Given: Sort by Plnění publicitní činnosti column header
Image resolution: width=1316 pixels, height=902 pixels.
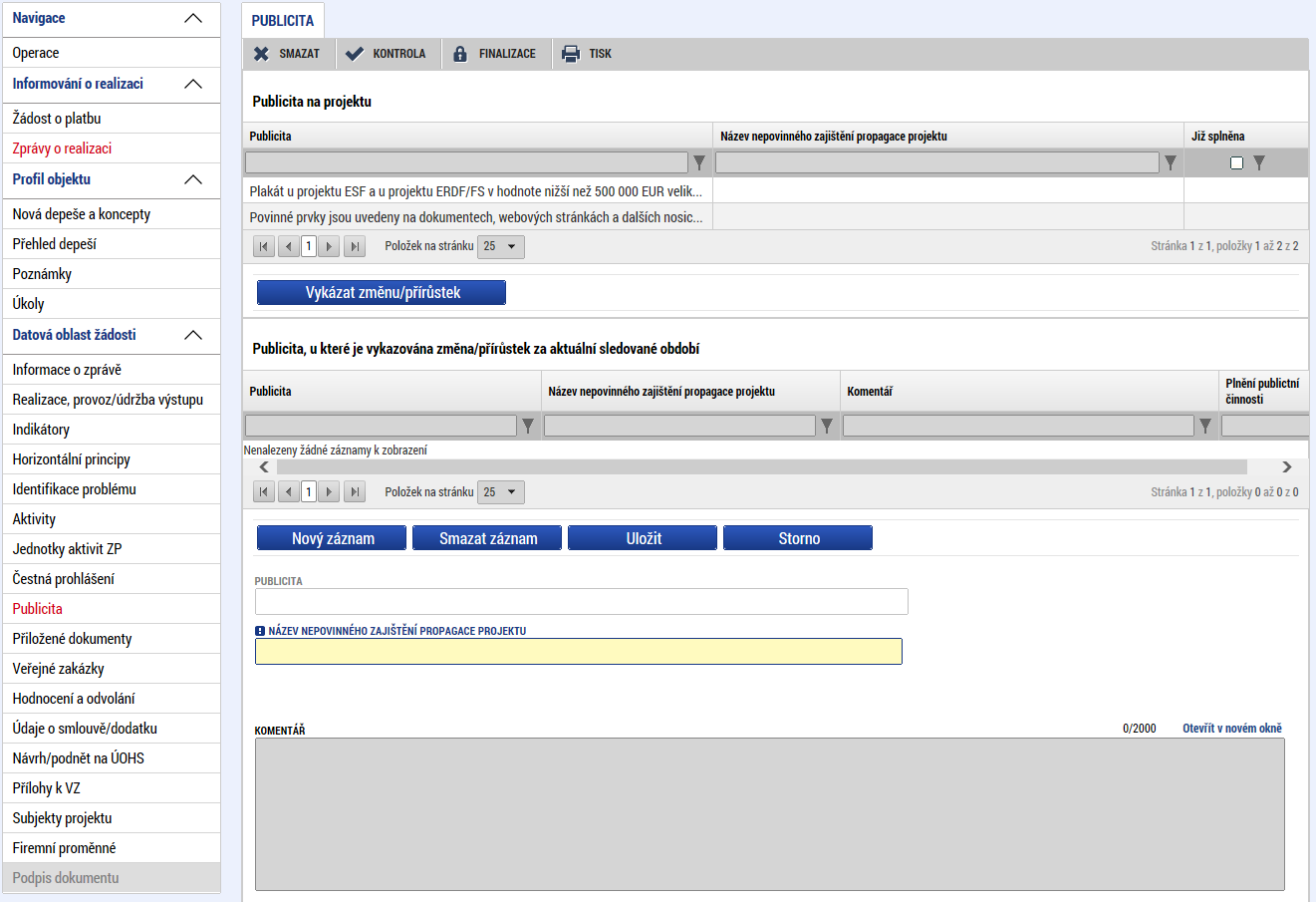Looking at the screenshot, I should 1262,391.
